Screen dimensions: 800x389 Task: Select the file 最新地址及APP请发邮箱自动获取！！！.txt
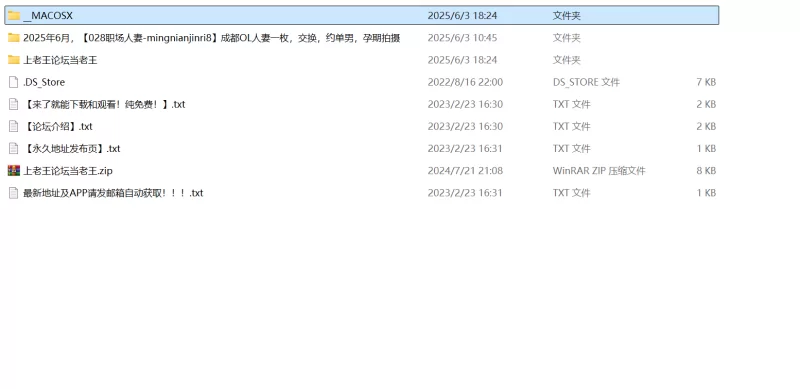[113, 193]
